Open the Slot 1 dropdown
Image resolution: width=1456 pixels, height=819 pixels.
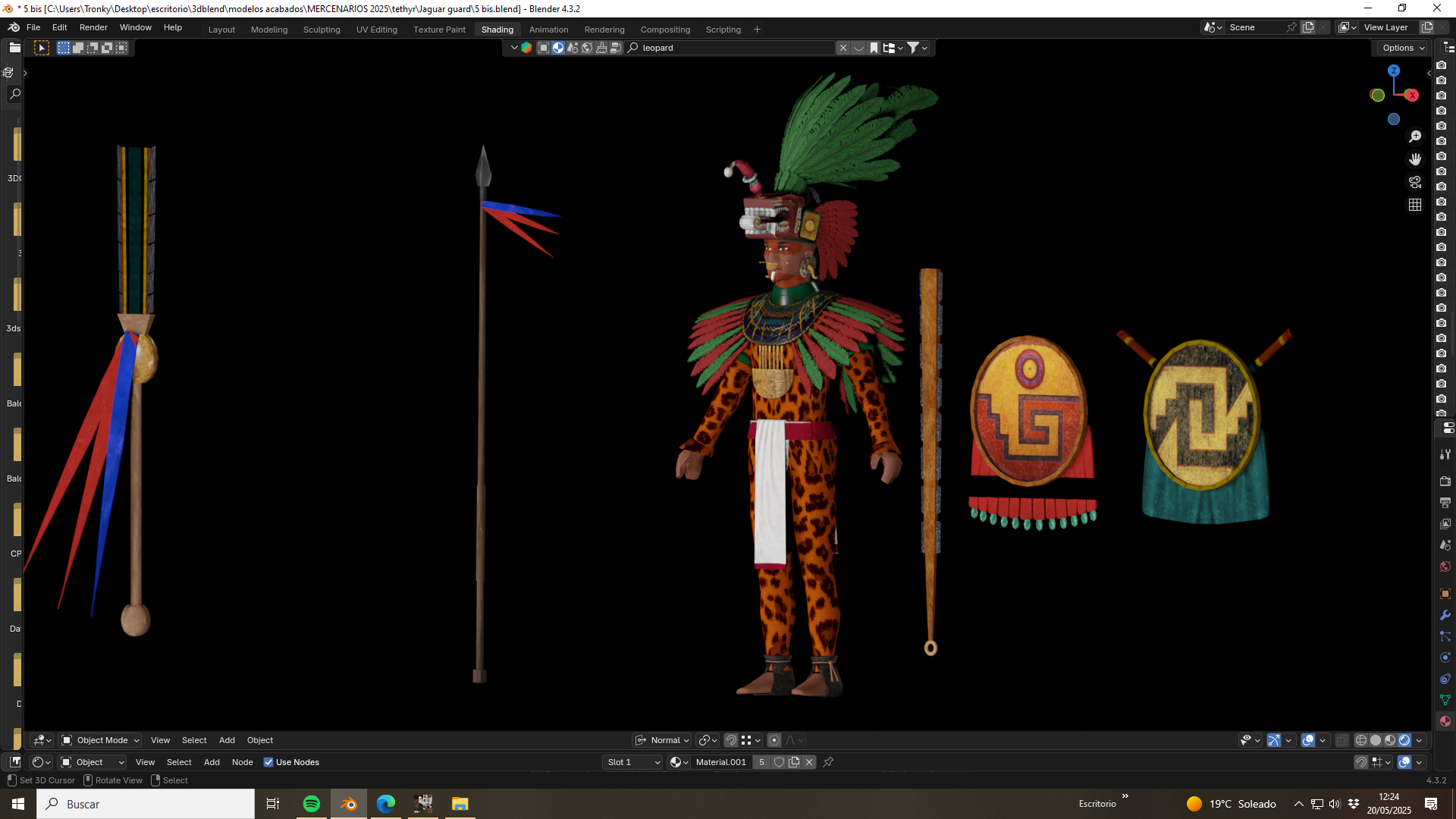[x=633, y=762]
